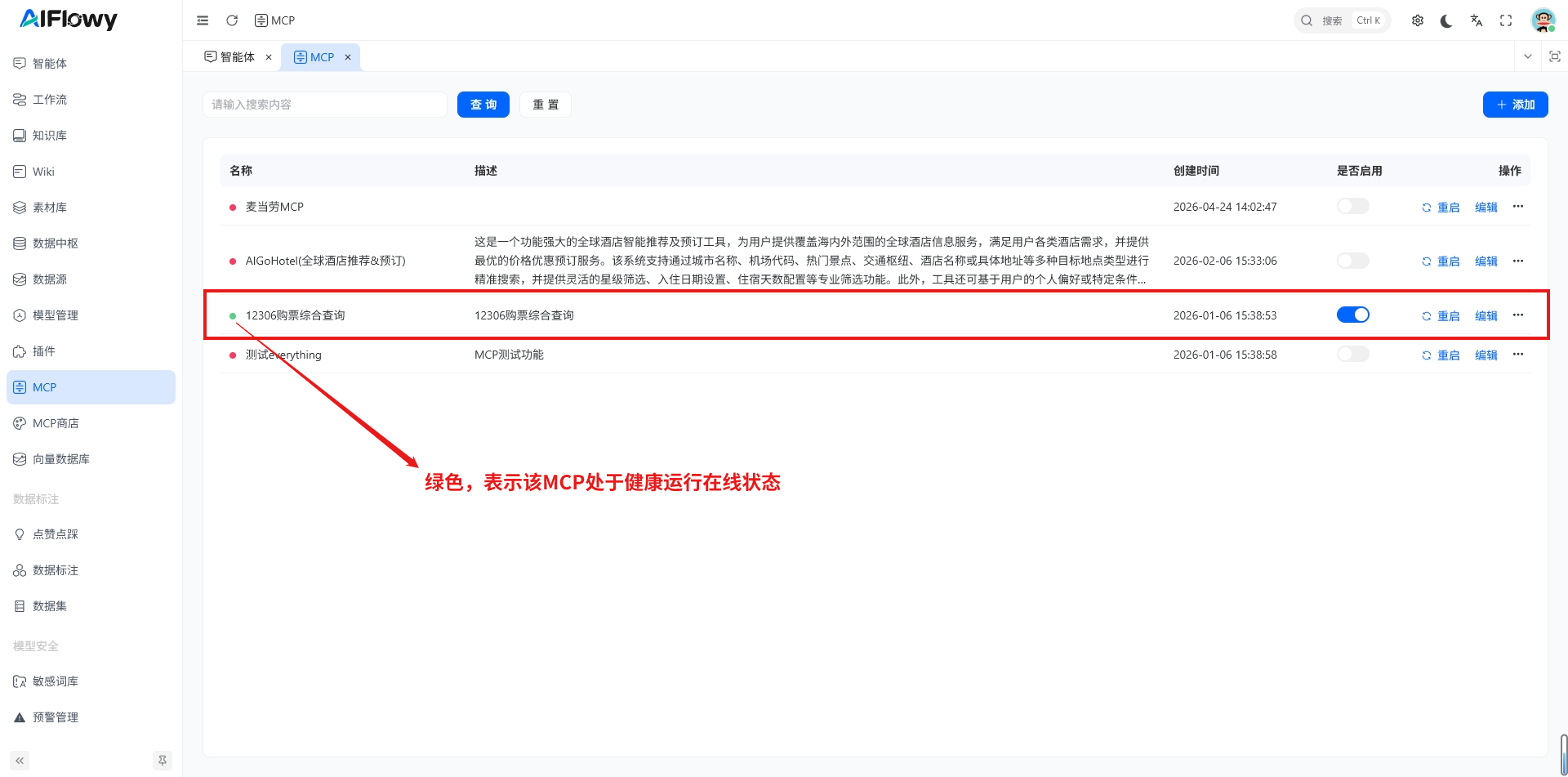The height and width of the screenshot is (777, 1568).
Task: Click the AIFlowy logo
Action: 69,19
